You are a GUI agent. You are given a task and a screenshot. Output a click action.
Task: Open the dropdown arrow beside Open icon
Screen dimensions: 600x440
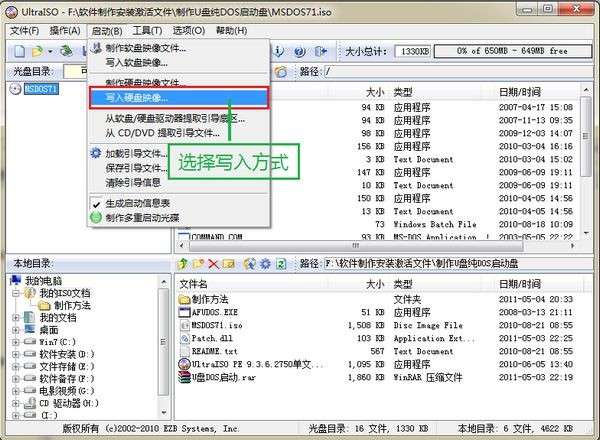pos(50,51)
